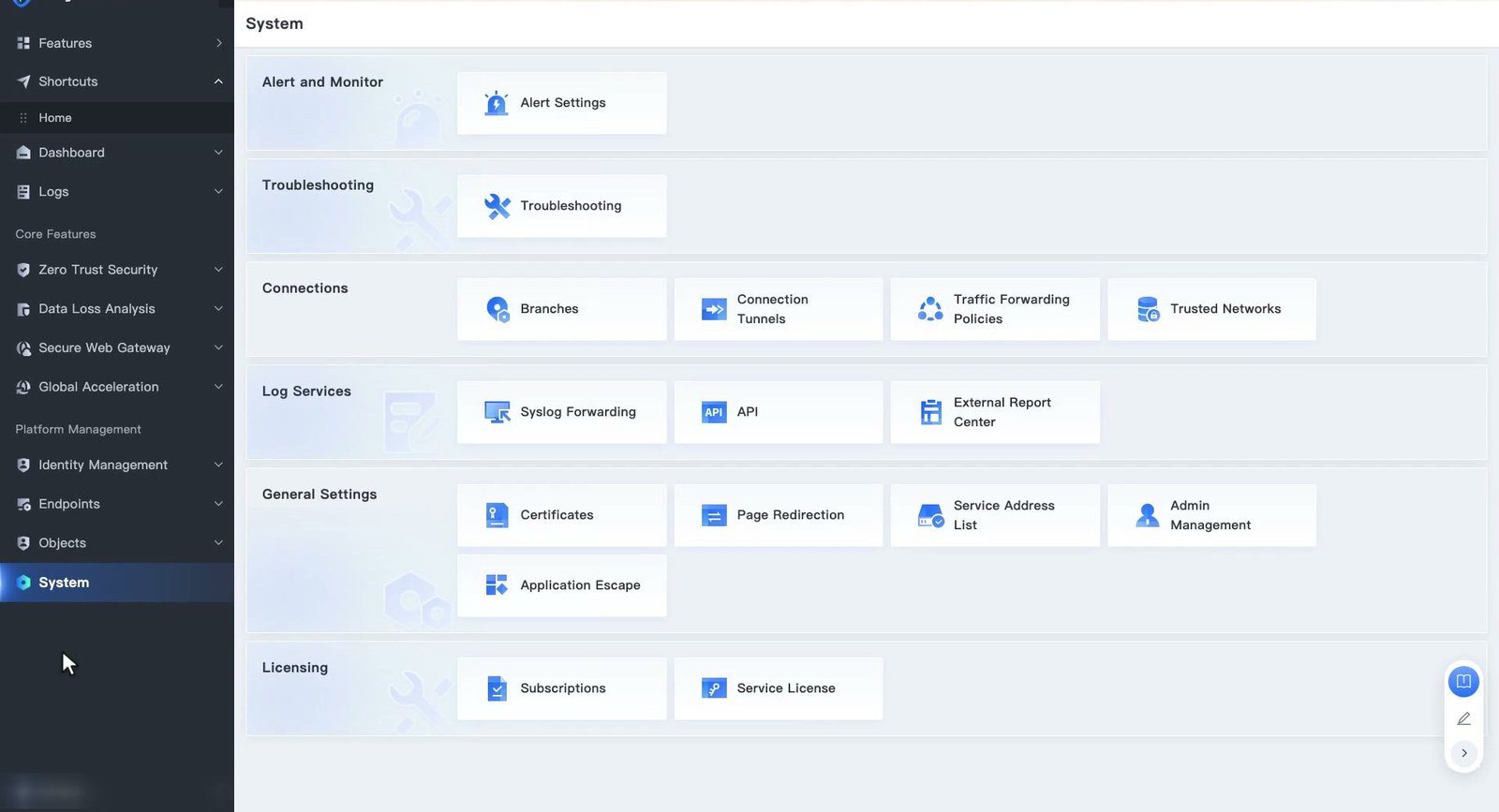Expand Data Loss Analysis chevron
Image resolution: width=1499 pixels, height=812 pixels.
pos(218,309)
